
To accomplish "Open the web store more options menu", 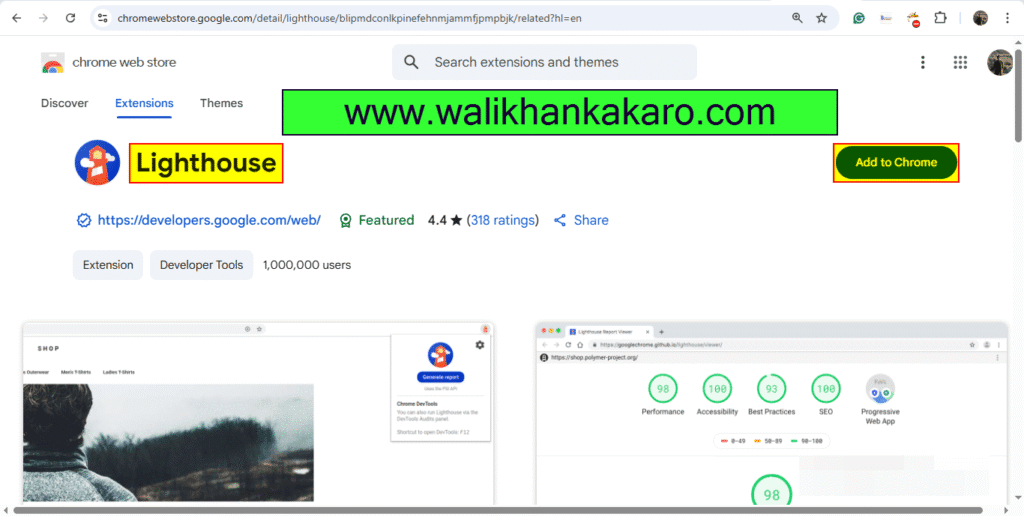I will (x=923, y=62).
